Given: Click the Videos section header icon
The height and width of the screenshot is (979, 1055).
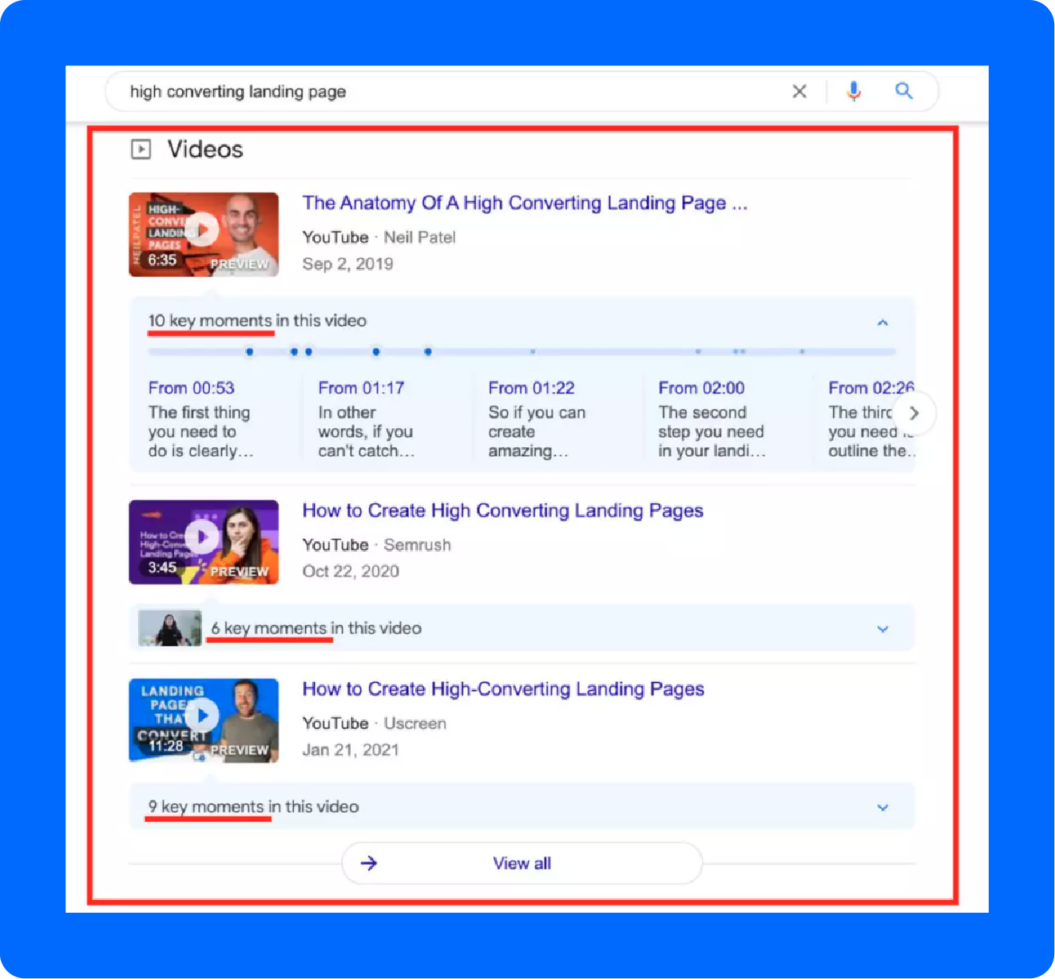Looking at the screenshot, I should pos(143,148).
